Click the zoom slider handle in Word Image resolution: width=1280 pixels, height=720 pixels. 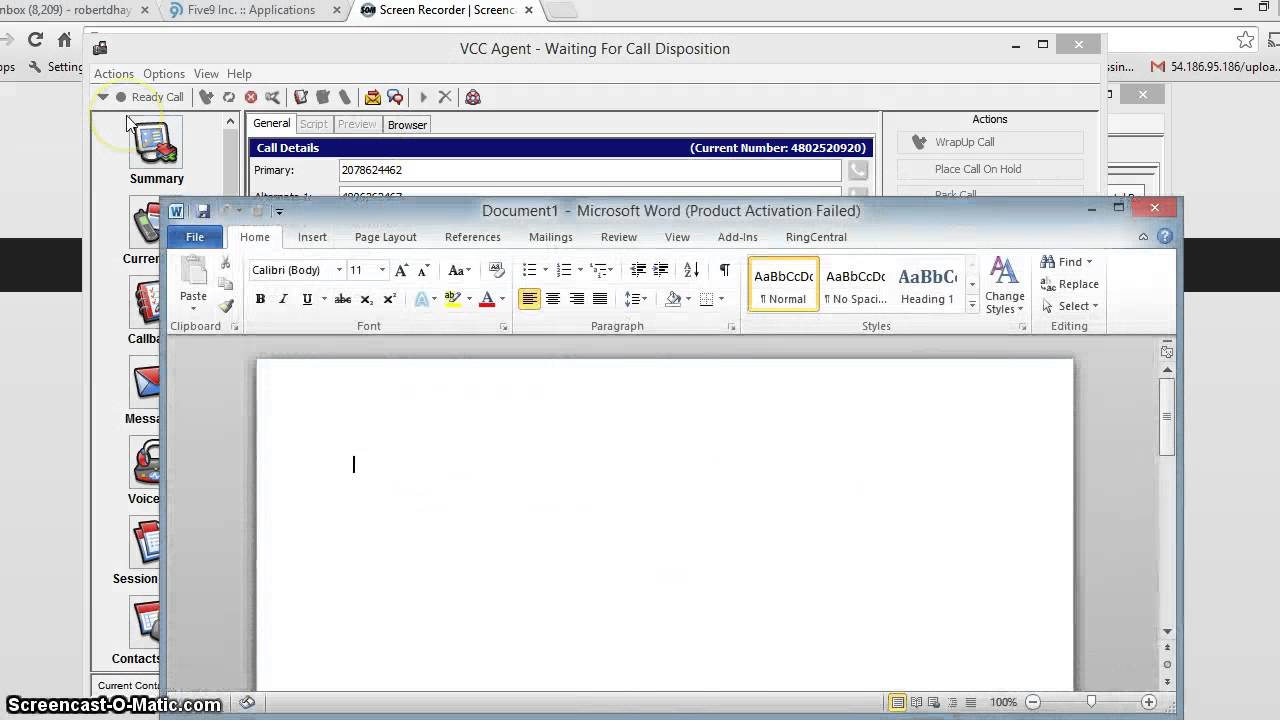point(1091,702)
